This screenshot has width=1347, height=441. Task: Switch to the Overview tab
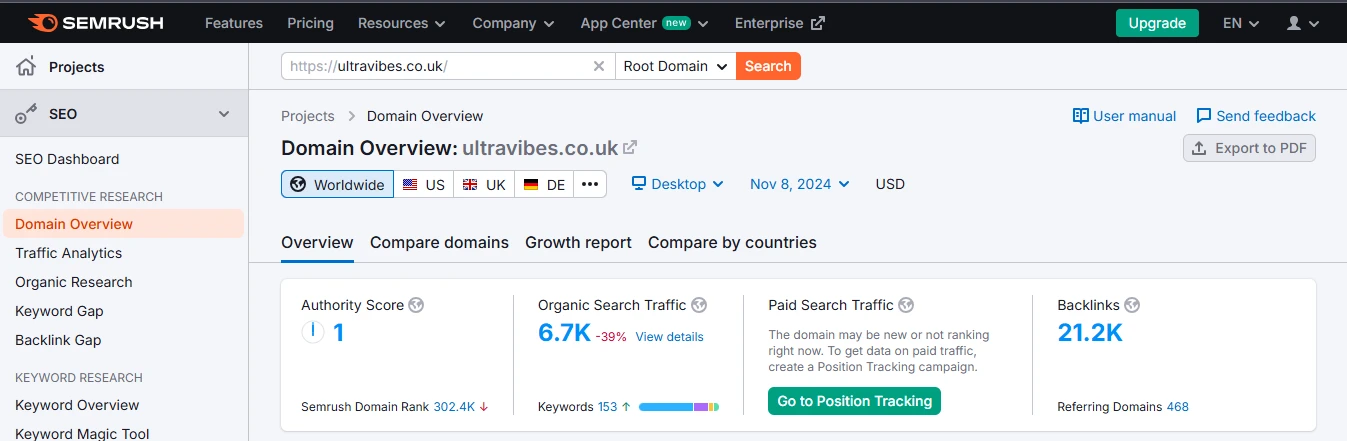[317, 242]
